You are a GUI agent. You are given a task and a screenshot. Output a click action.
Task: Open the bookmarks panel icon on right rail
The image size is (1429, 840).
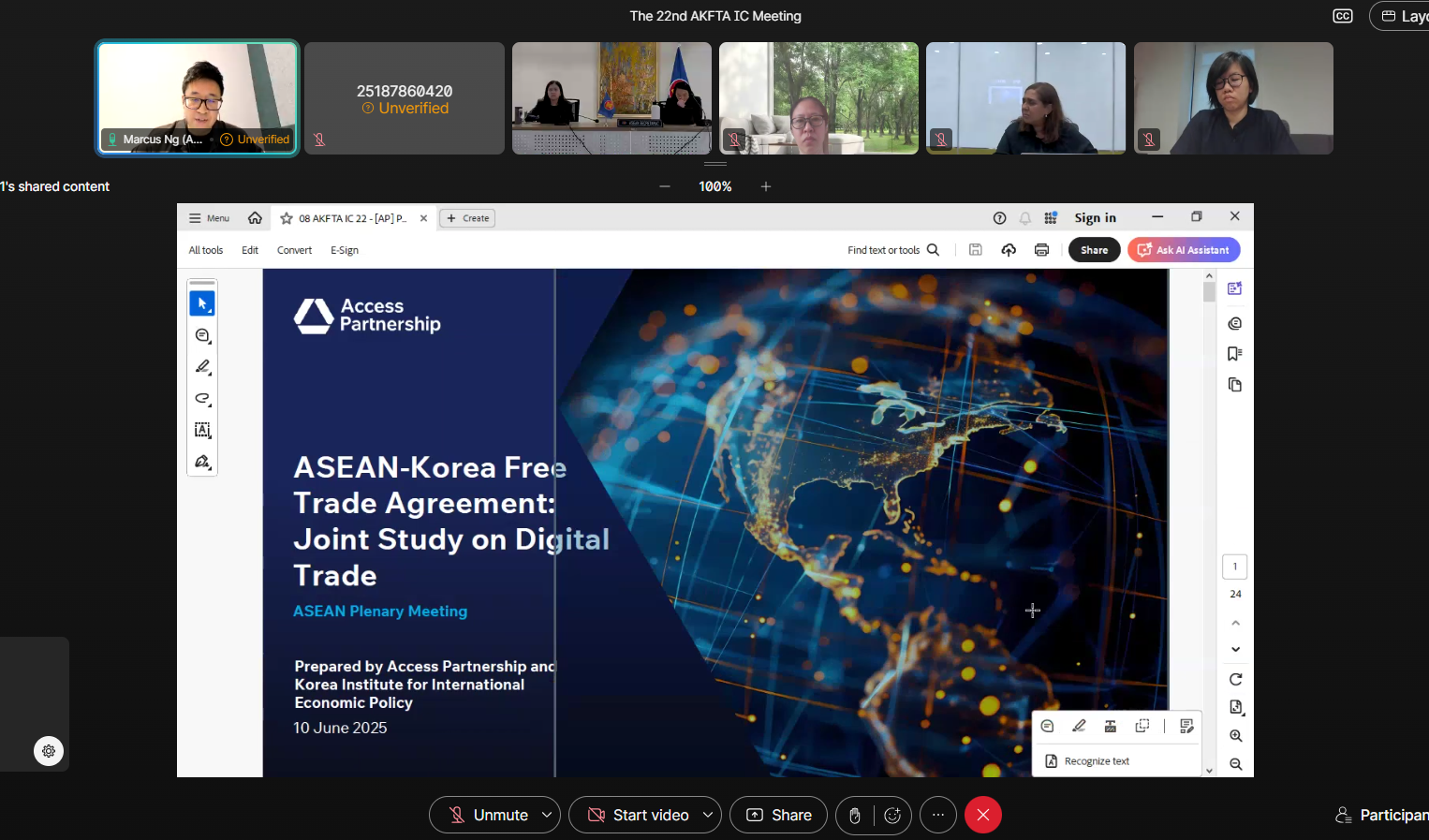click(1235, 354)
